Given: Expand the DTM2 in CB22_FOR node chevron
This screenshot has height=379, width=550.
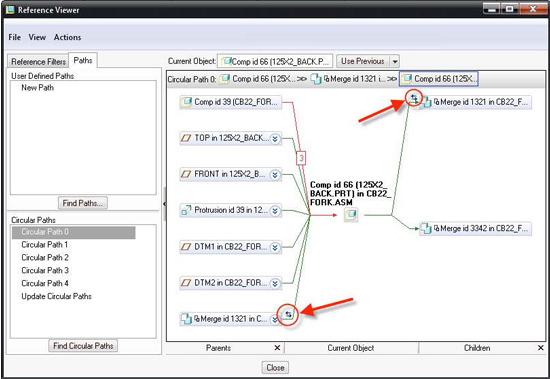Looking at the screenshot, I should click(x=275, y=283).
